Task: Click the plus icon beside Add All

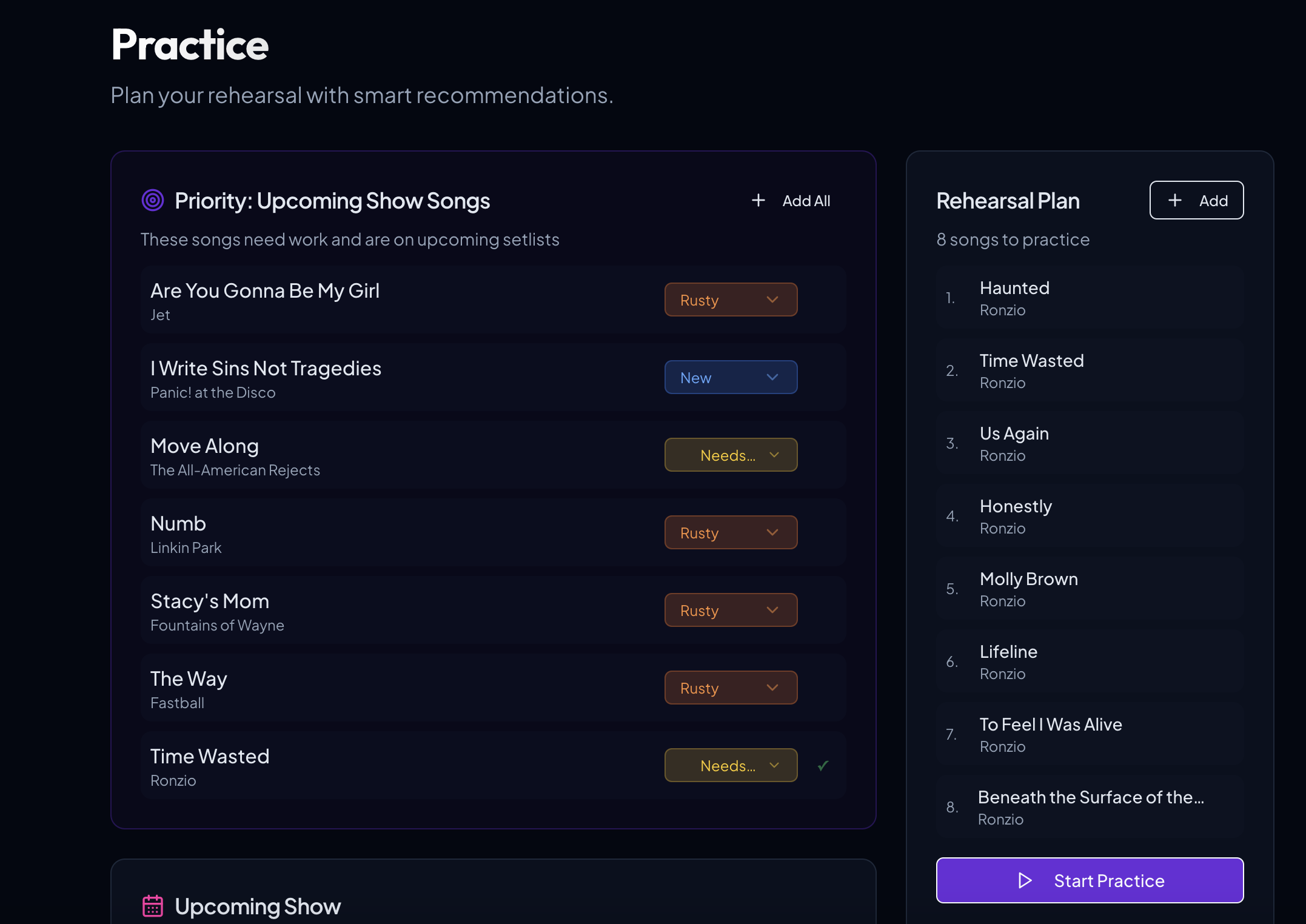Action: click(758, 200)
